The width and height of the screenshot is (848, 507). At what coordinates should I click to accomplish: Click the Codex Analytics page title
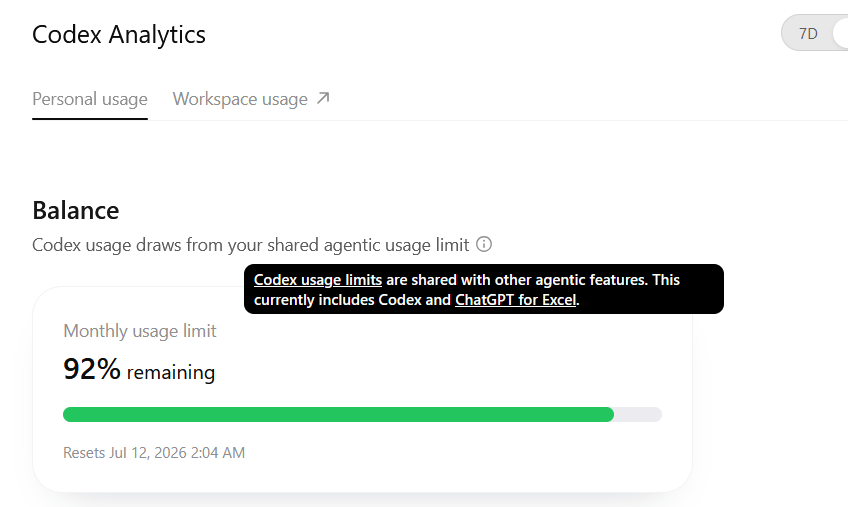pyautogui.click(x=119, y=35)
